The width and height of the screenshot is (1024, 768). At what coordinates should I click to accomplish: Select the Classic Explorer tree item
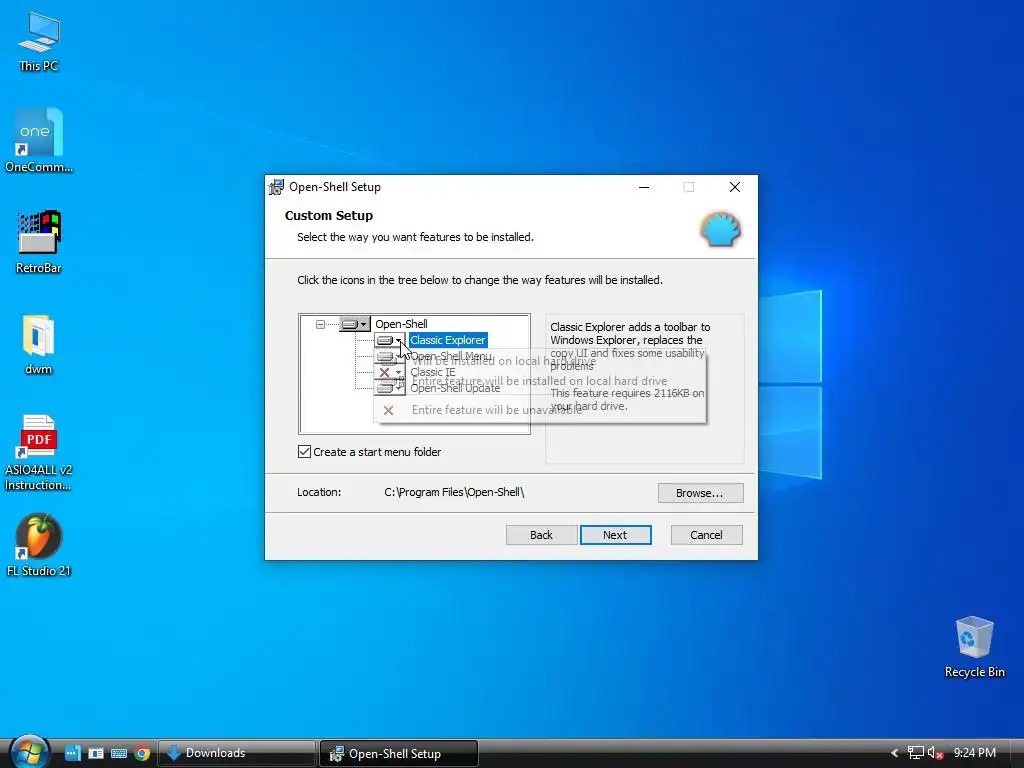pyautogui.click(x=448, y=340)
